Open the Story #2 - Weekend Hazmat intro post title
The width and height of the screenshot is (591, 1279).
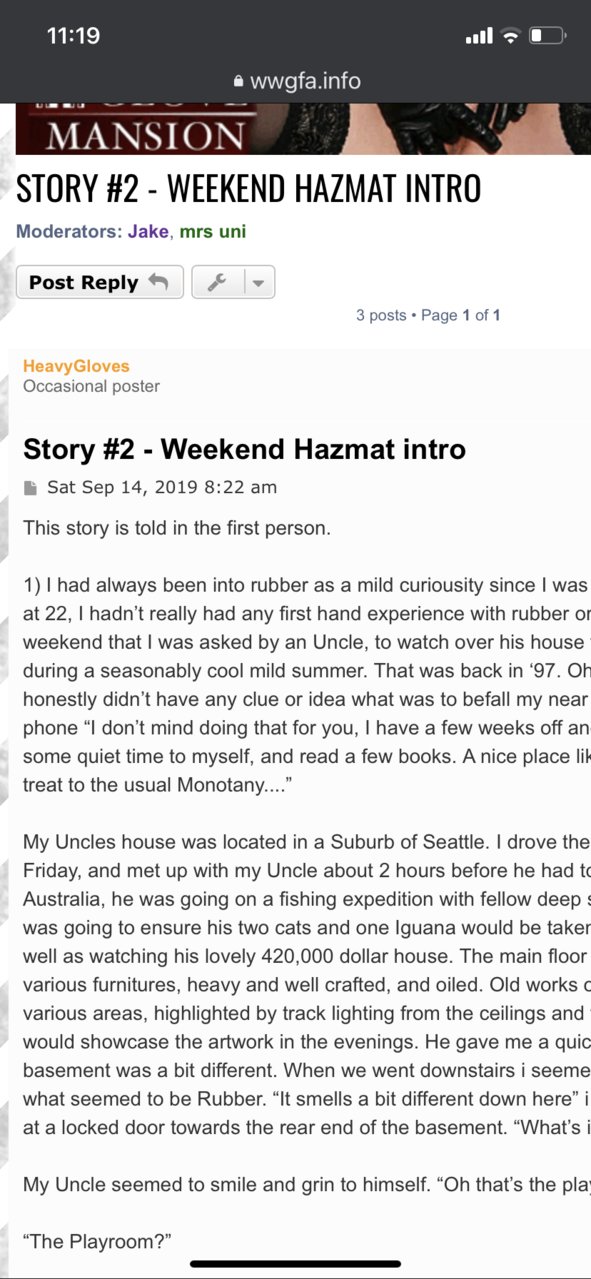[x=244, y=449]
